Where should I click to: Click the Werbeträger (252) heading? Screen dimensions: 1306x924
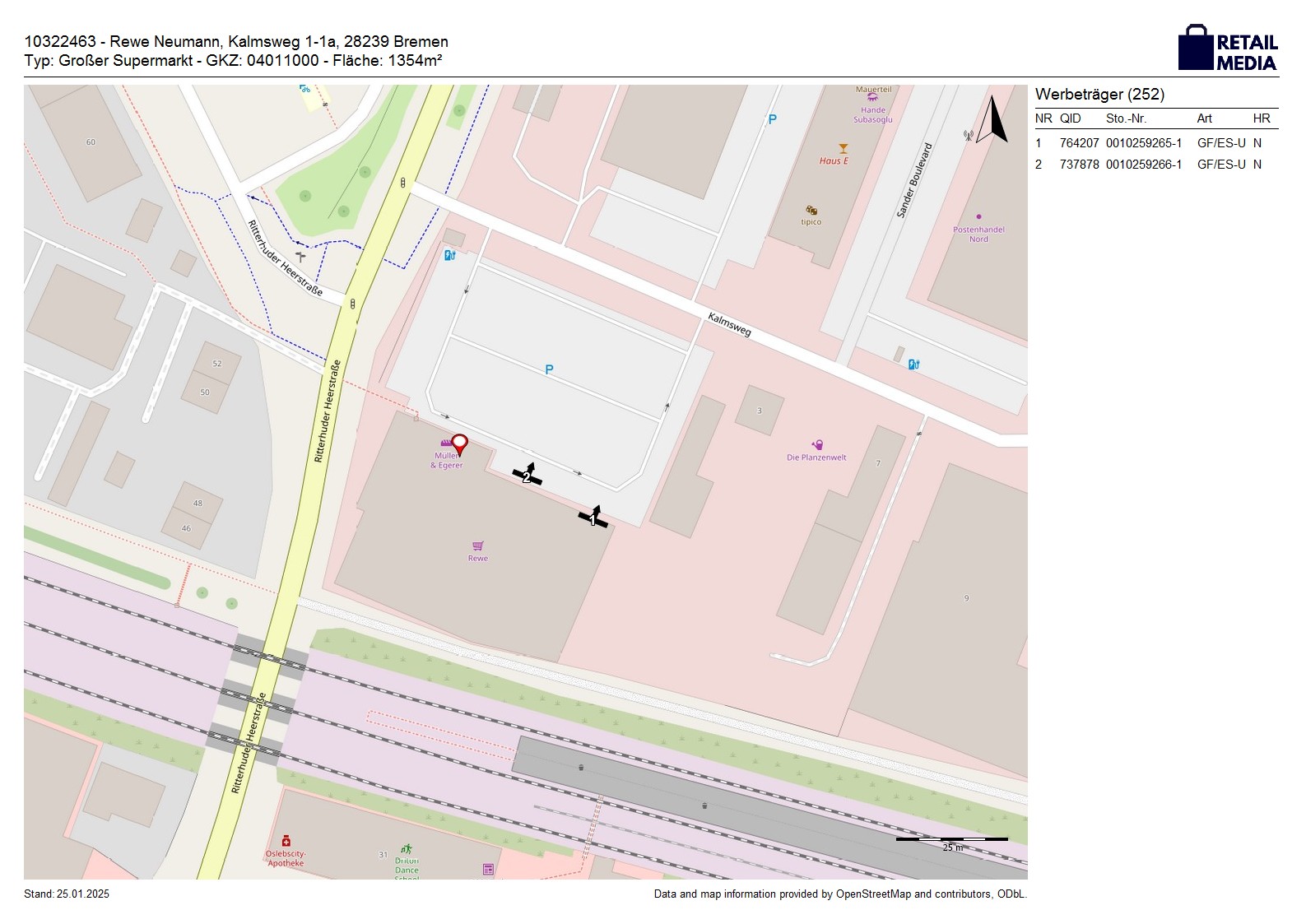pyautogui.click(x=1099, y=95)
